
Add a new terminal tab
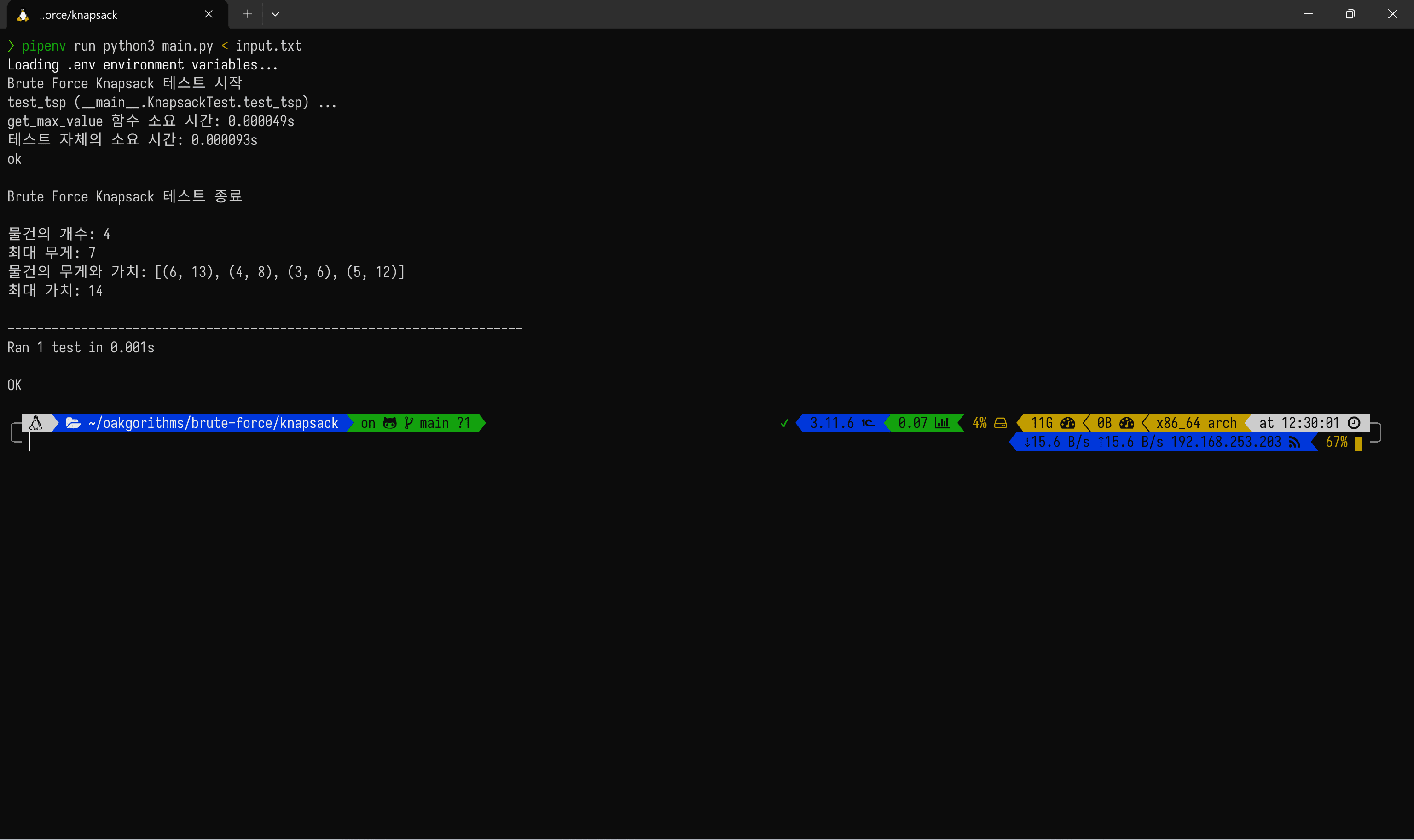coord(248,14)
